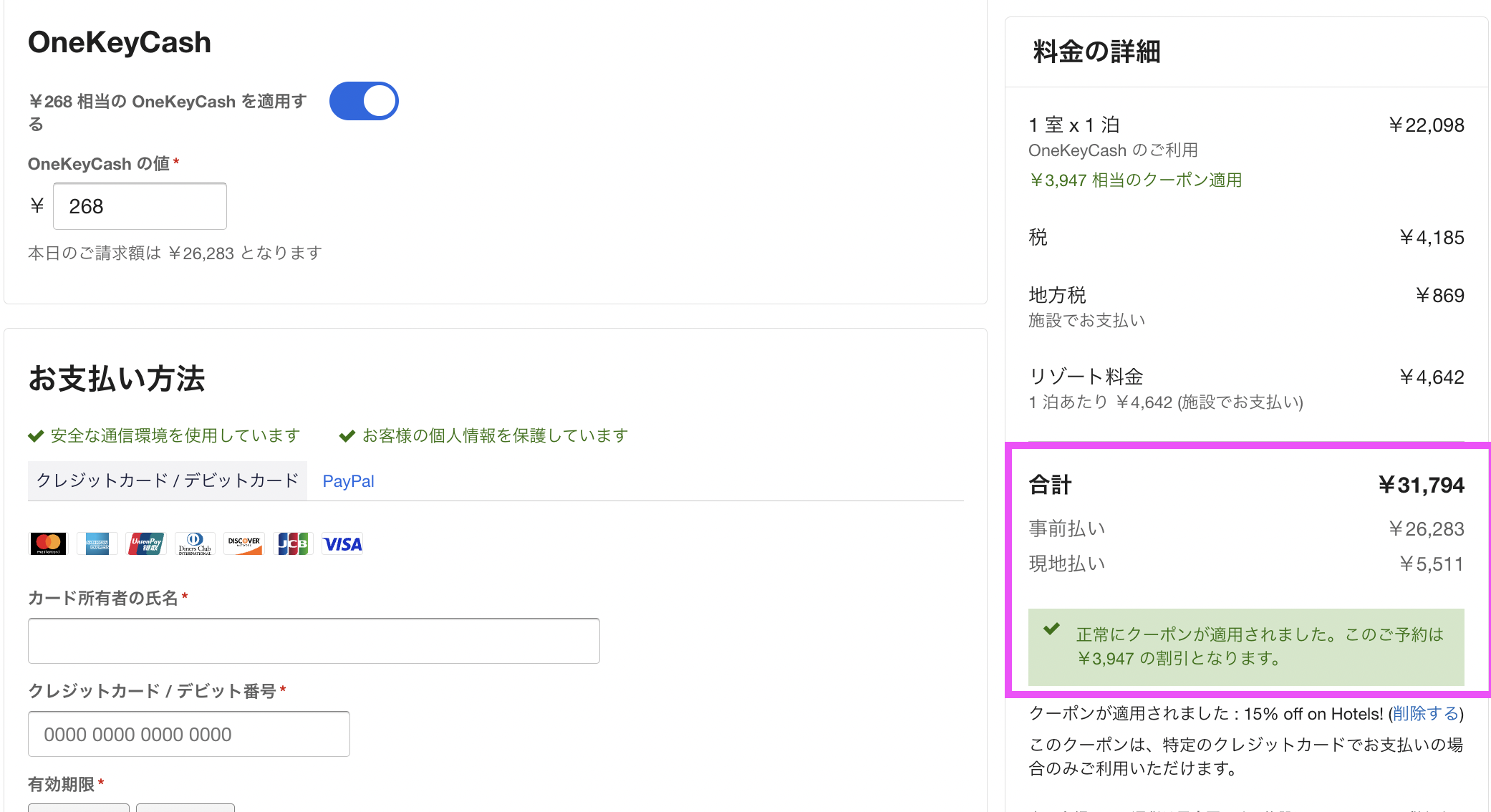Select the American Express card icon

97,543
